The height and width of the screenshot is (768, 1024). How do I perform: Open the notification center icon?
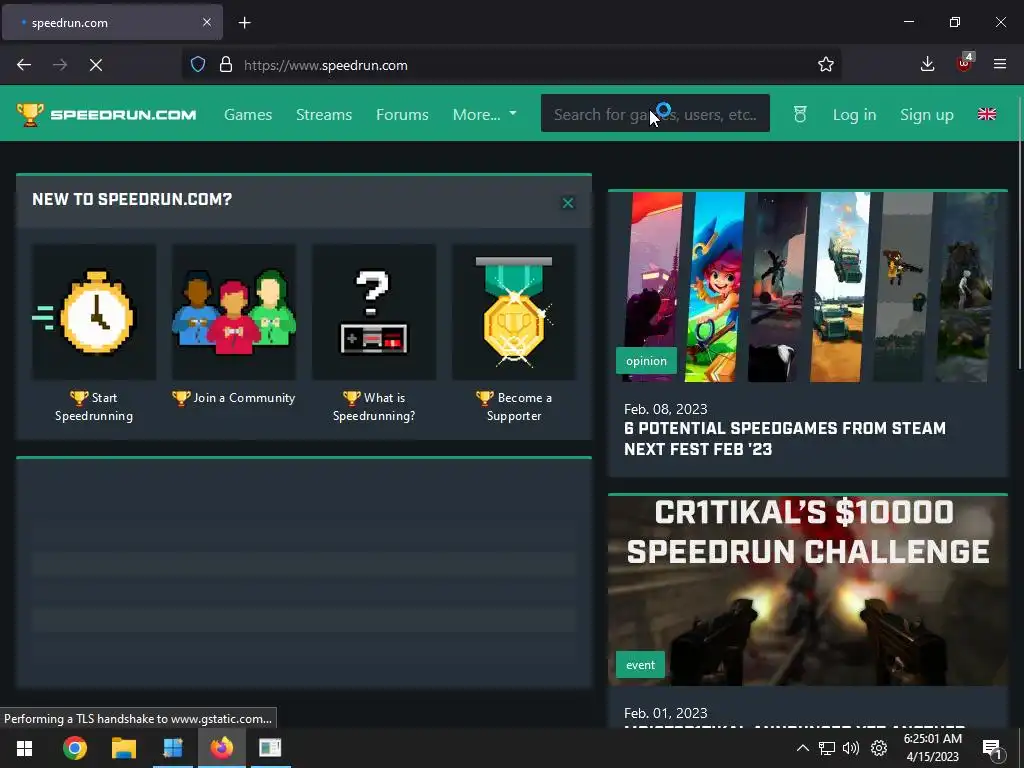(992, 749)
